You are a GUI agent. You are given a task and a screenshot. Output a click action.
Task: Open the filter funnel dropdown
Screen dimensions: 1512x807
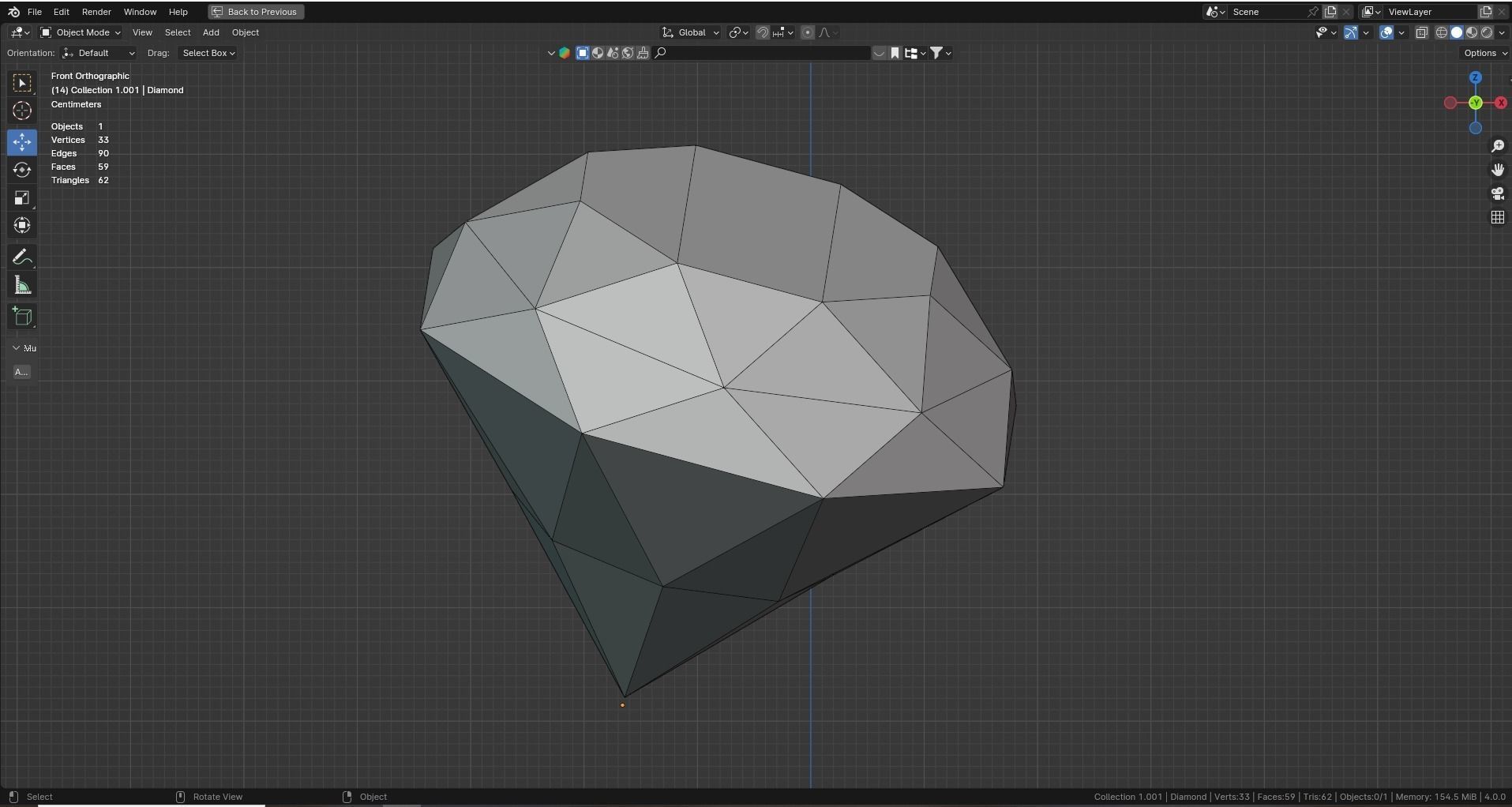click(x=940, y=53)
